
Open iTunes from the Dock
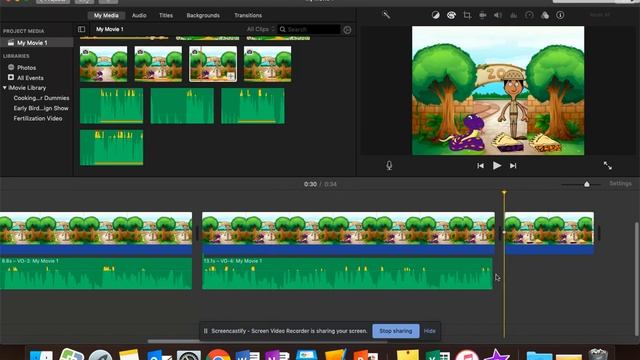click(467, 354)
